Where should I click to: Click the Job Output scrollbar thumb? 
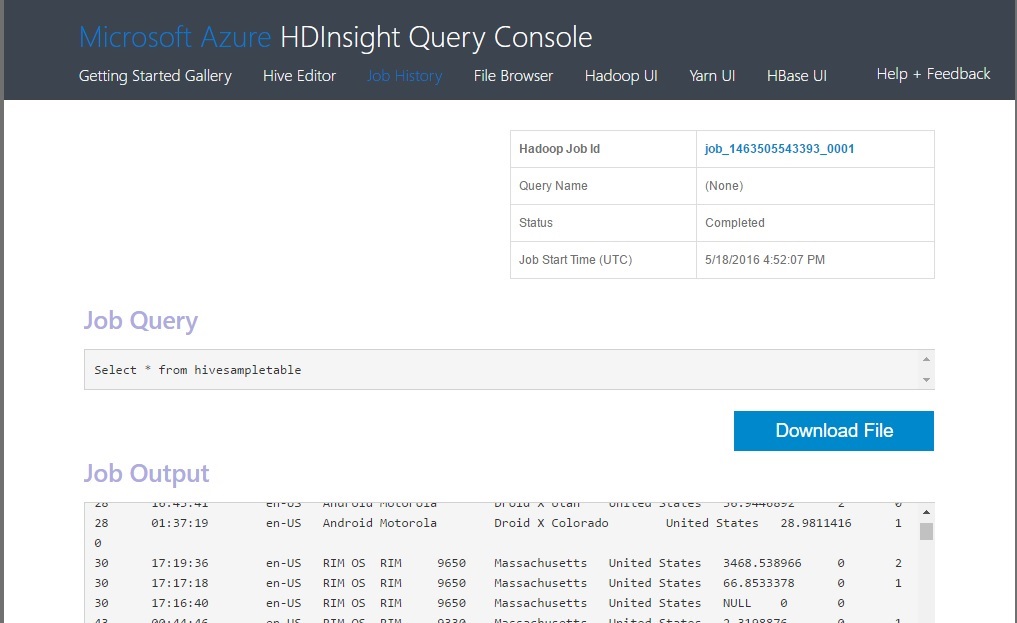pos(926,531)
